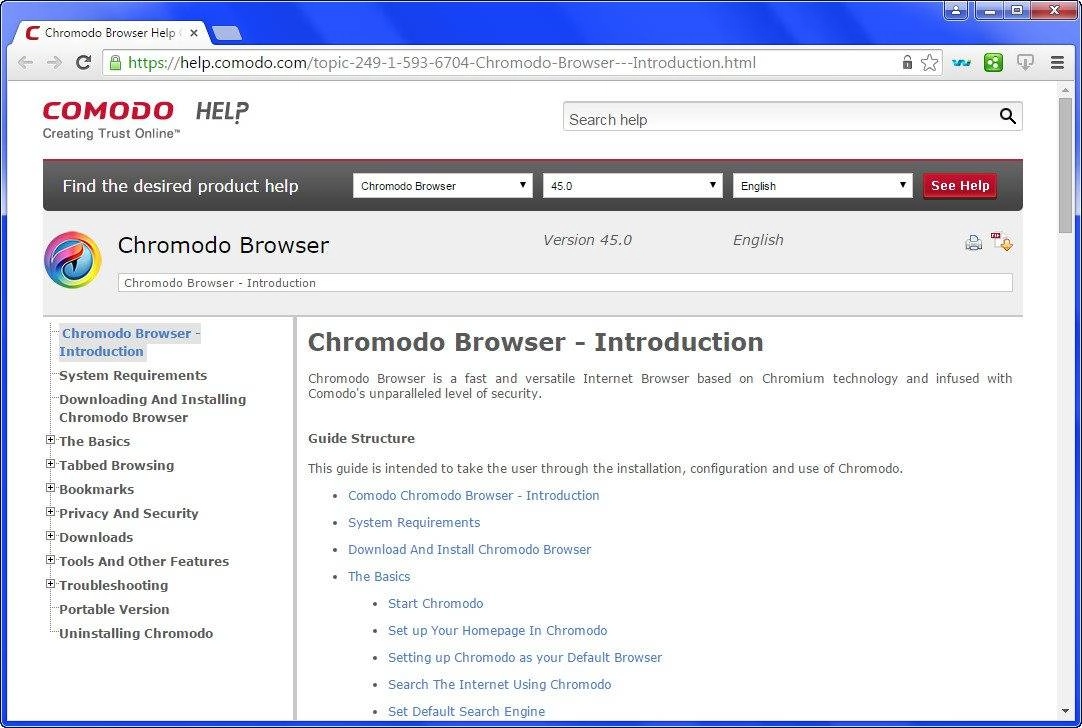Click the Chromodo Browser - Introduction breadcrumb field
The height and width of the screenshot is (728, 1082).
click(565, 283)
